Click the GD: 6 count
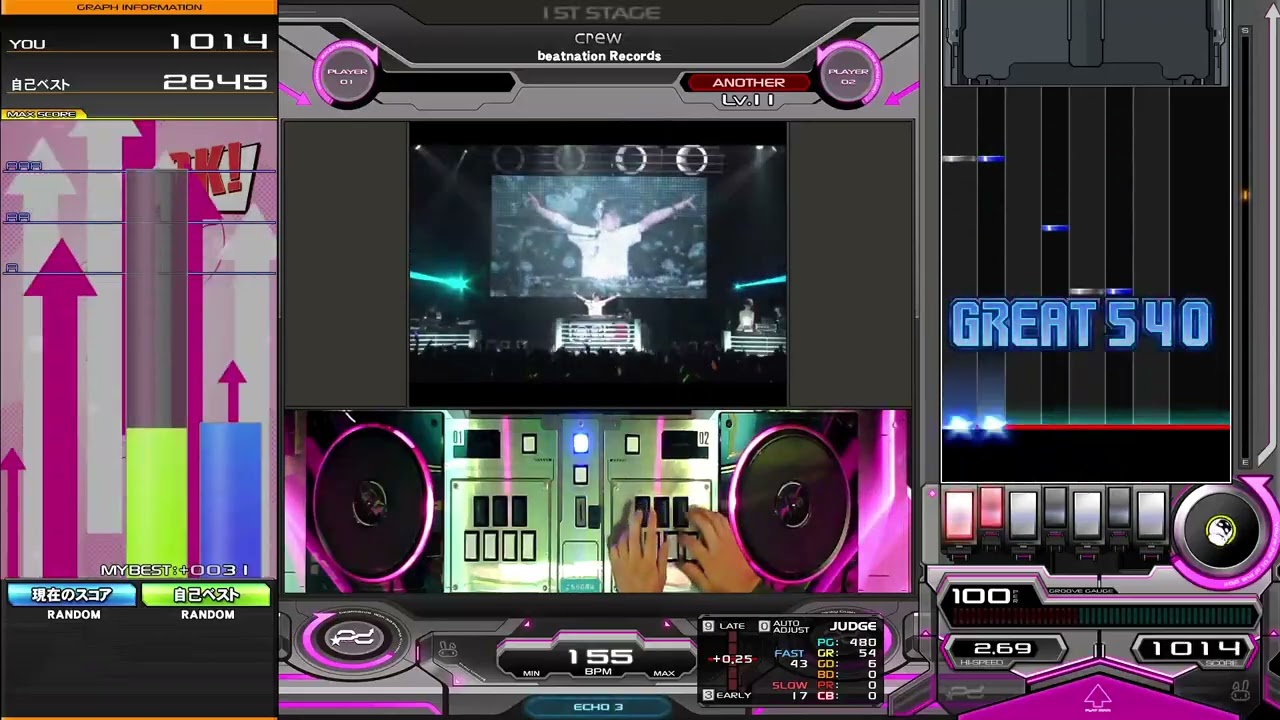Viewport: 1280px width, 720px height. click(847, 664)
